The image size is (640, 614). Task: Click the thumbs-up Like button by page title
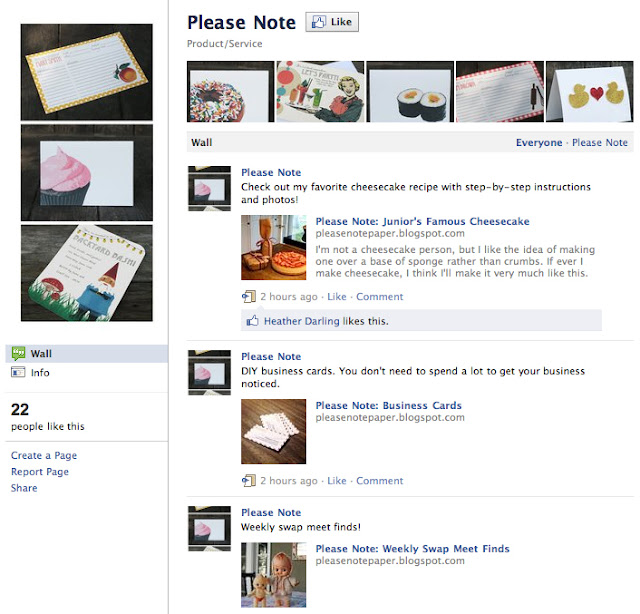(x=332, y=22)
